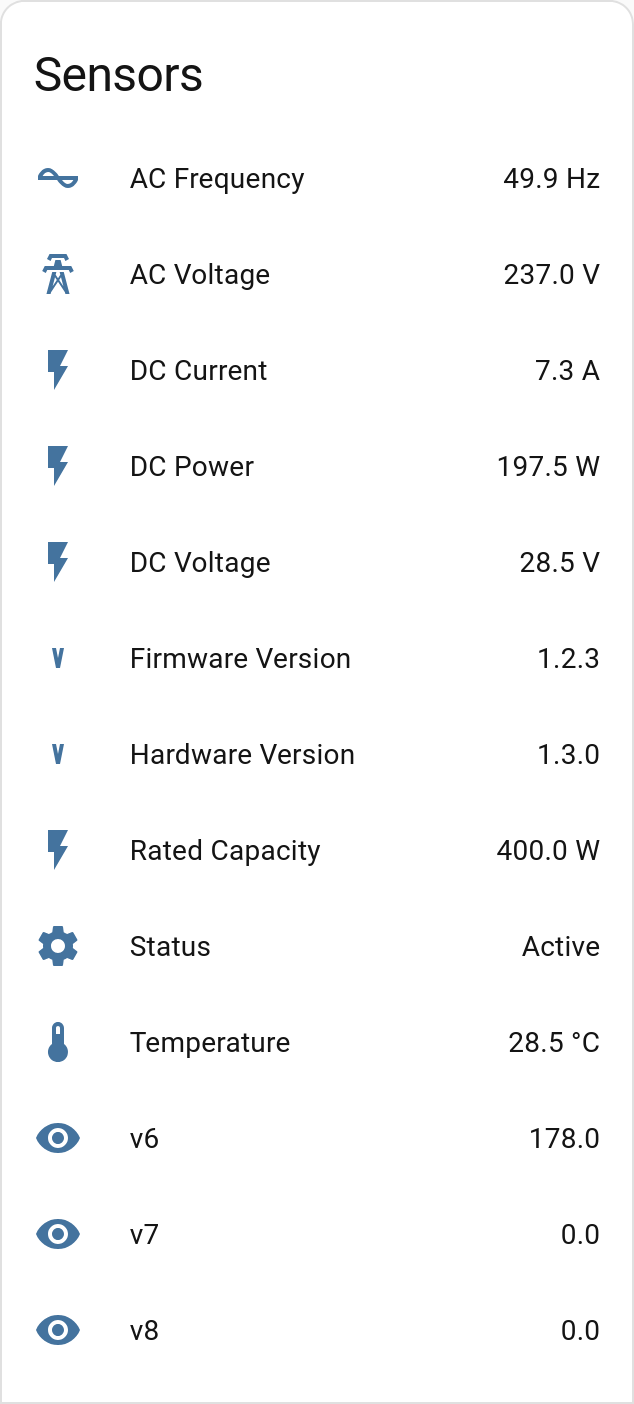The width and height of the screenshot is (634, 1404).
Task: Open the DC Voltage sensor details
Action: click(200, 563)
